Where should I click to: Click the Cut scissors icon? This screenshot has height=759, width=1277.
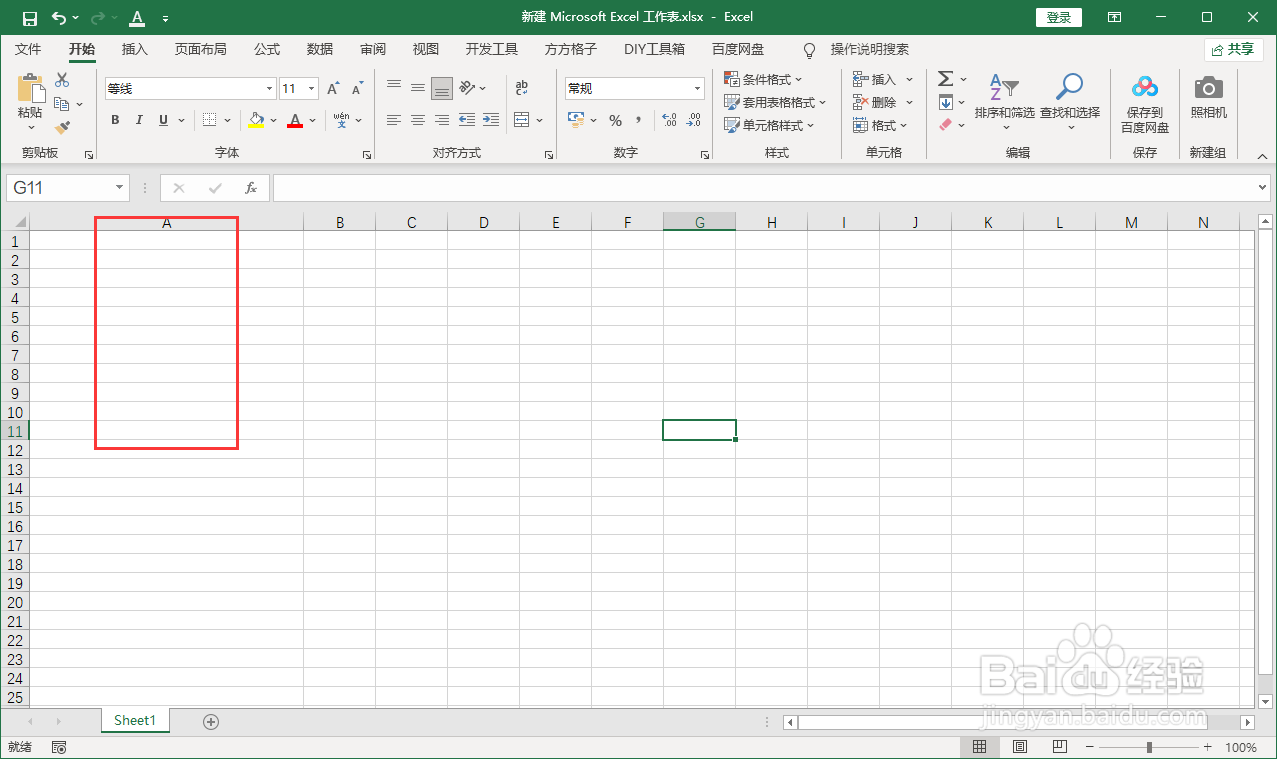tap(62, 80)
